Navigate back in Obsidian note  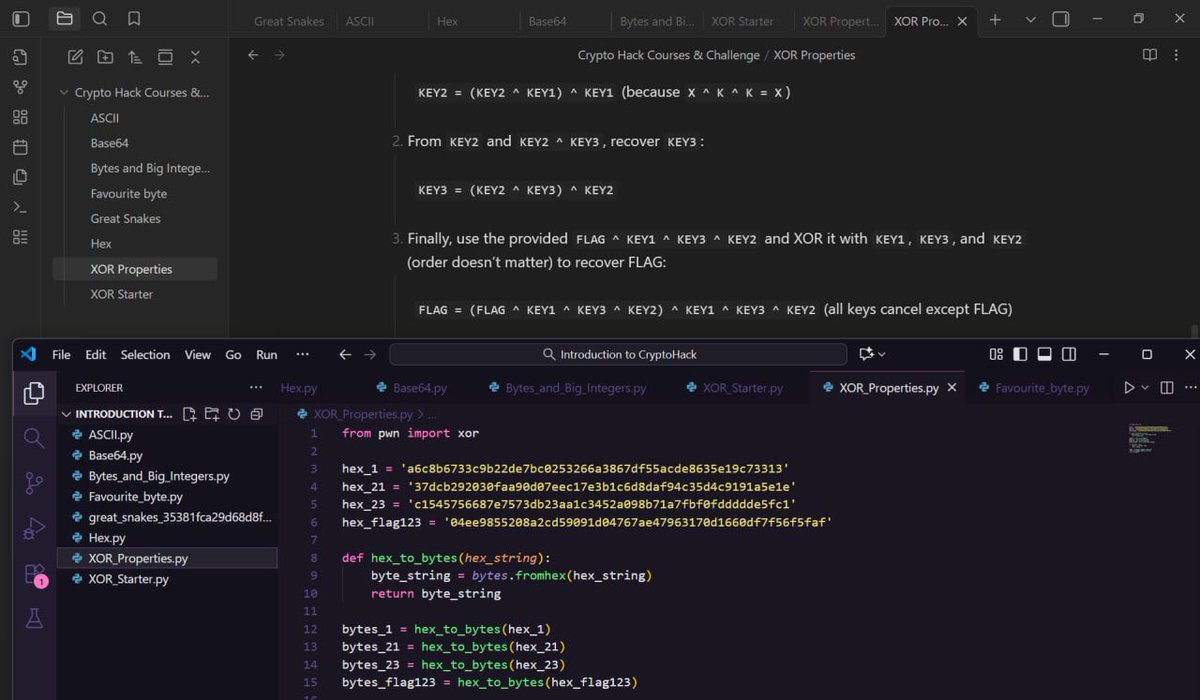pos(253,55)
